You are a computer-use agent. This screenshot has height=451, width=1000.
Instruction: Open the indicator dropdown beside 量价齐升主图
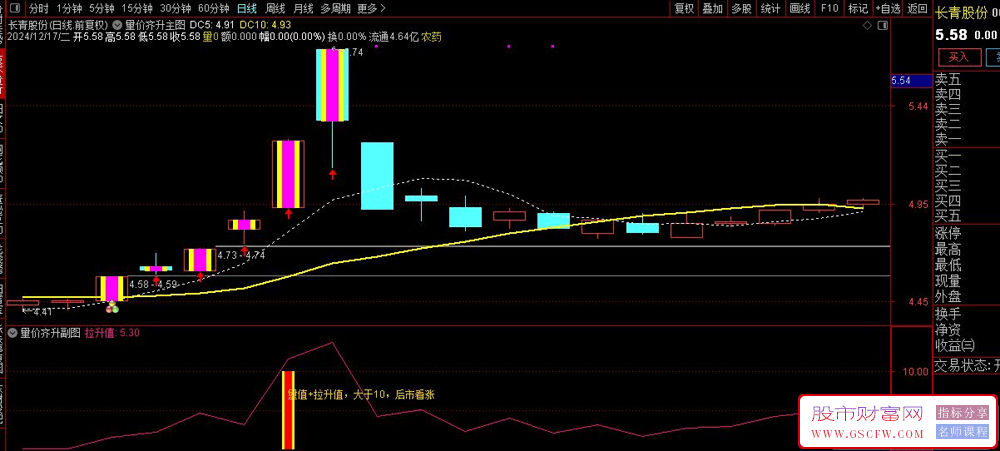tap(117, 24)
